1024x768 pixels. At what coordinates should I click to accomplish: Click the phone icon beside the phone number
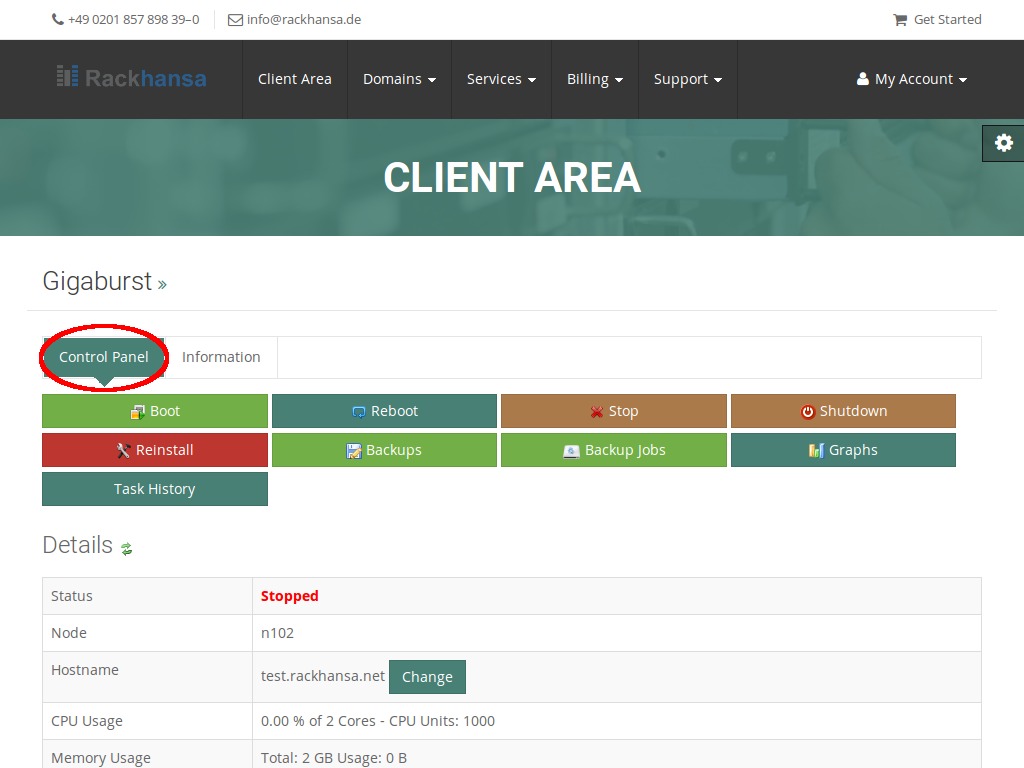tap(57, 20)
